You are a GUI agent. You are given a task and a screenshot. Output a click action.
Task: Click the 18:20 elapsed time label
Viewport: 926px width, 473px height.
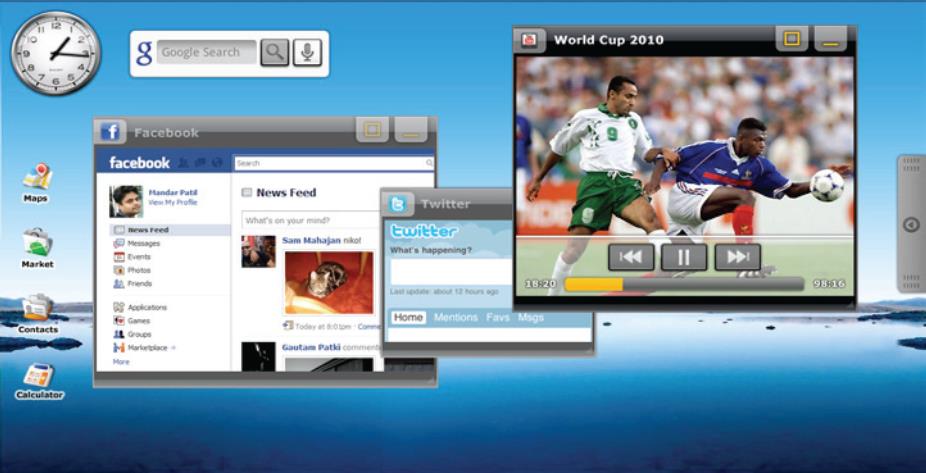(x=540, y=284)
